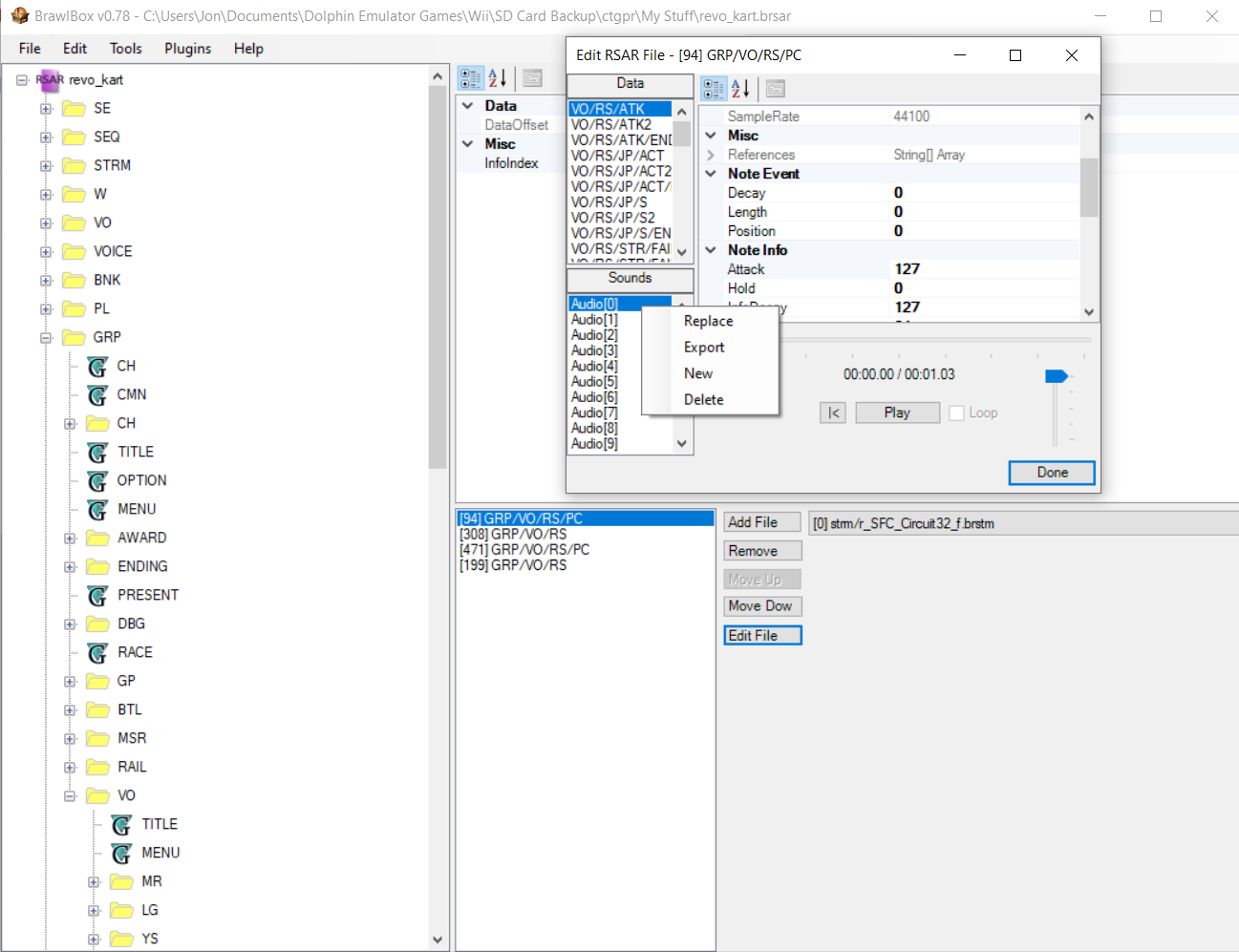Collapse the GRP folder node

(x=46, y=338)
